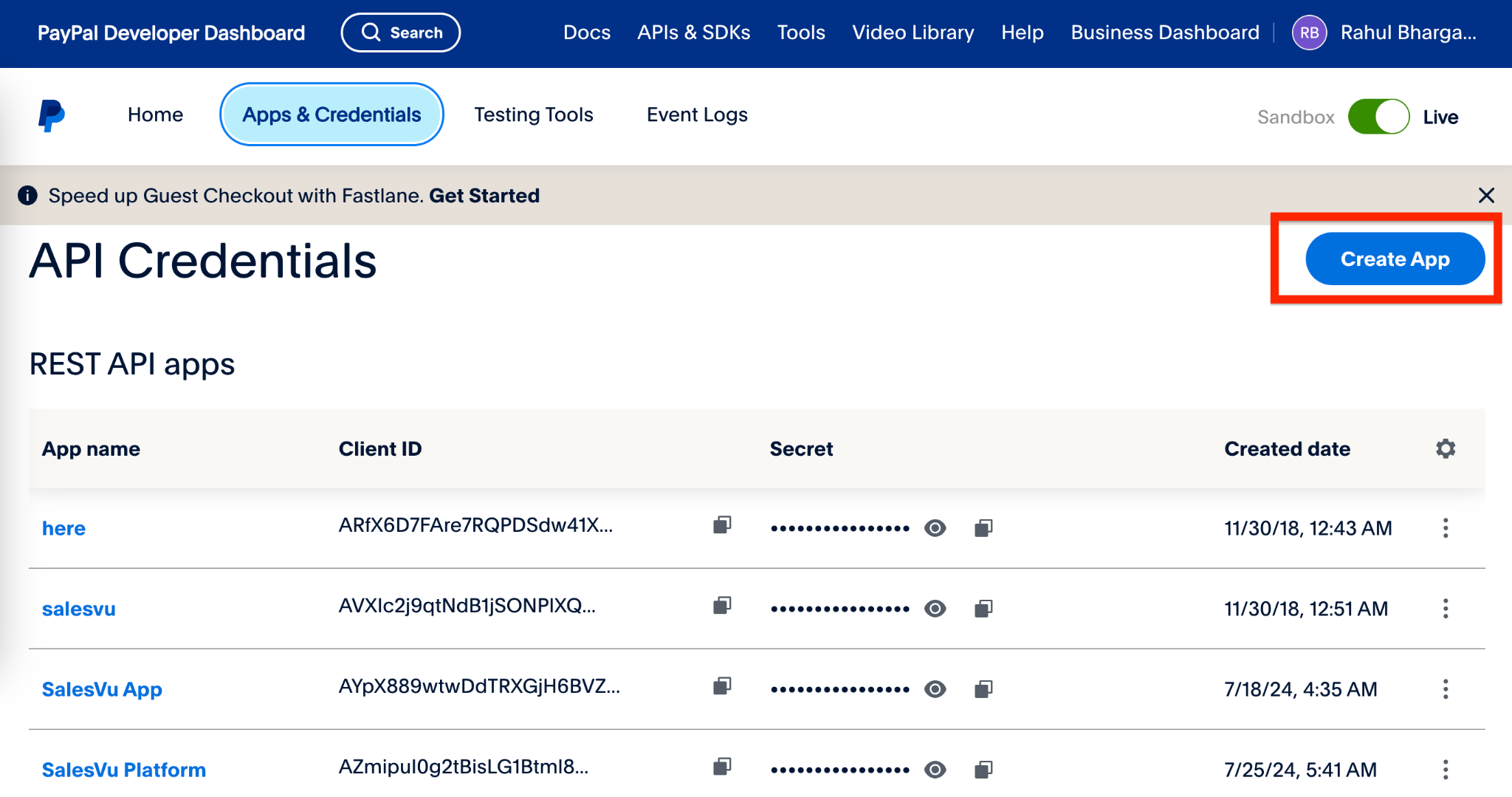This screenshot has width=1512, height=797.
Task: Go to Business Dashboard
Action: pos(1165,33)
